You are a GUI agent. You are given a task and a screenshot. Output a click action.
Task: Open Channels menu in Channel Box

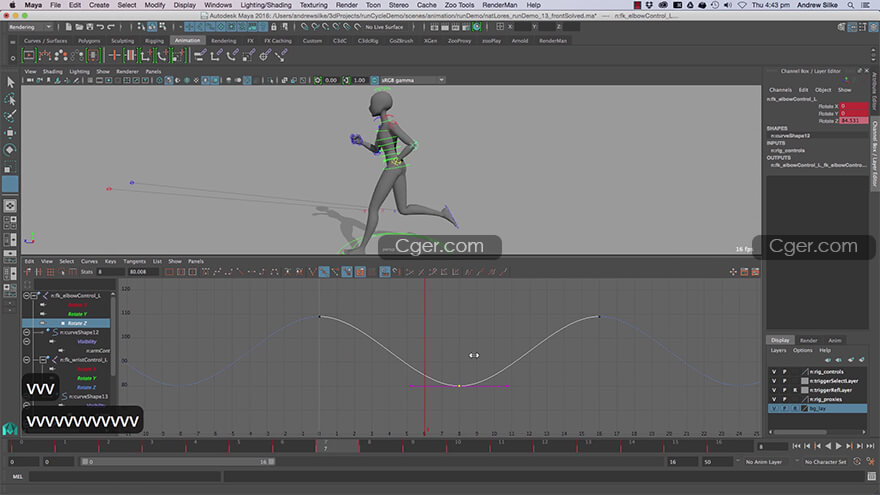pyautogui.click(x=780, y=90)
